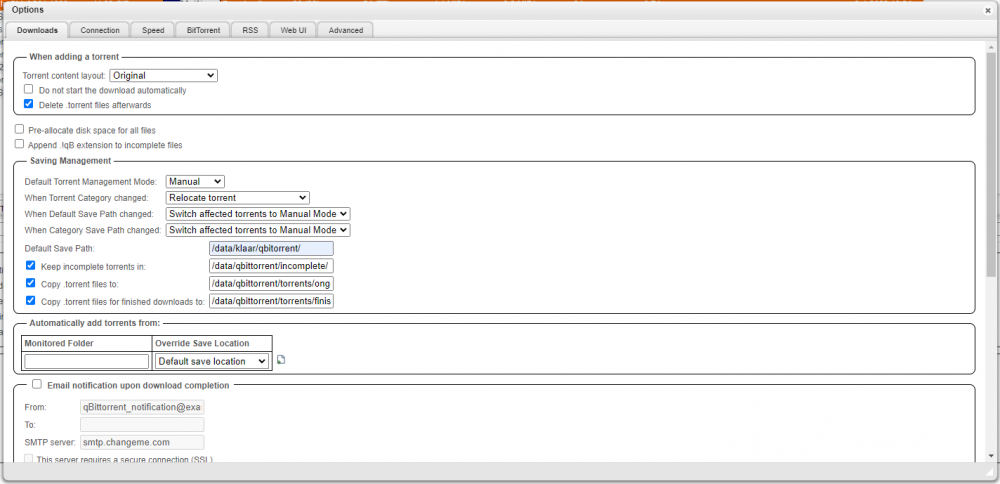This screenshot has width=1000, height=484.
Task: Toggle This server requires a secure connection
Action: pyautogui.click(x=28, y=458)
